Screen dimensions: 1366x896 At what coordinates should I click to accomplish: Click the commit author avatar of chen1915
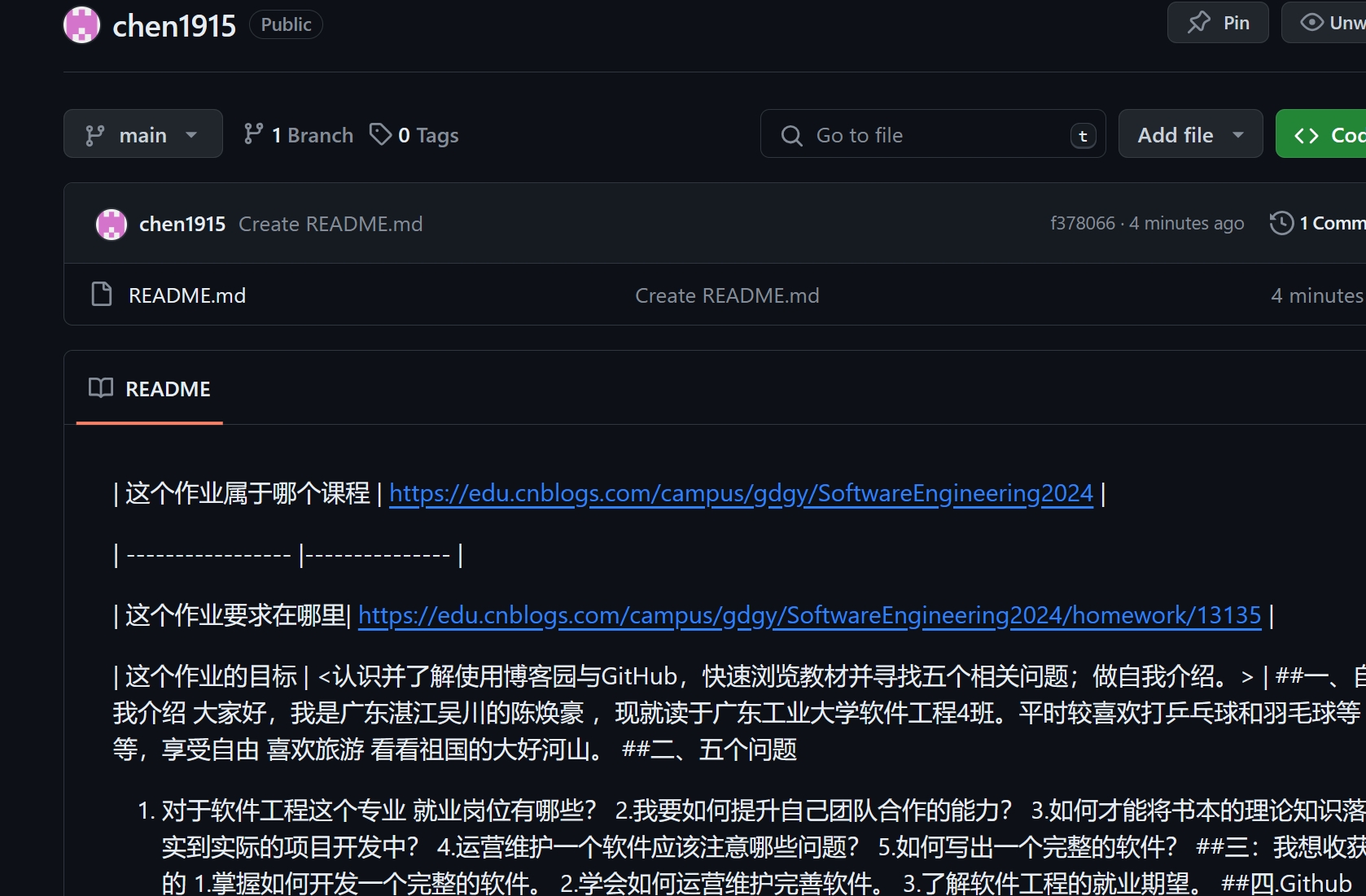coord(112,224)
